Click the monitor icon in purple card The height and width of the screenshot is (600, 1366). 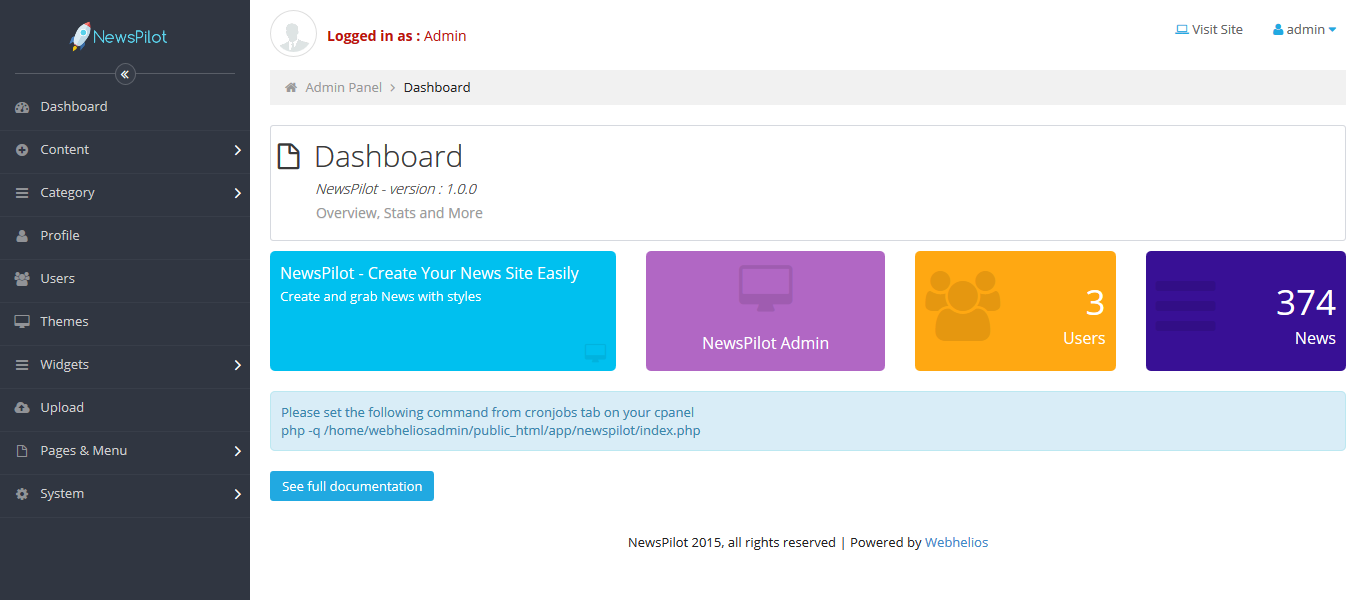pyautogui.click(x=766, y=288)
